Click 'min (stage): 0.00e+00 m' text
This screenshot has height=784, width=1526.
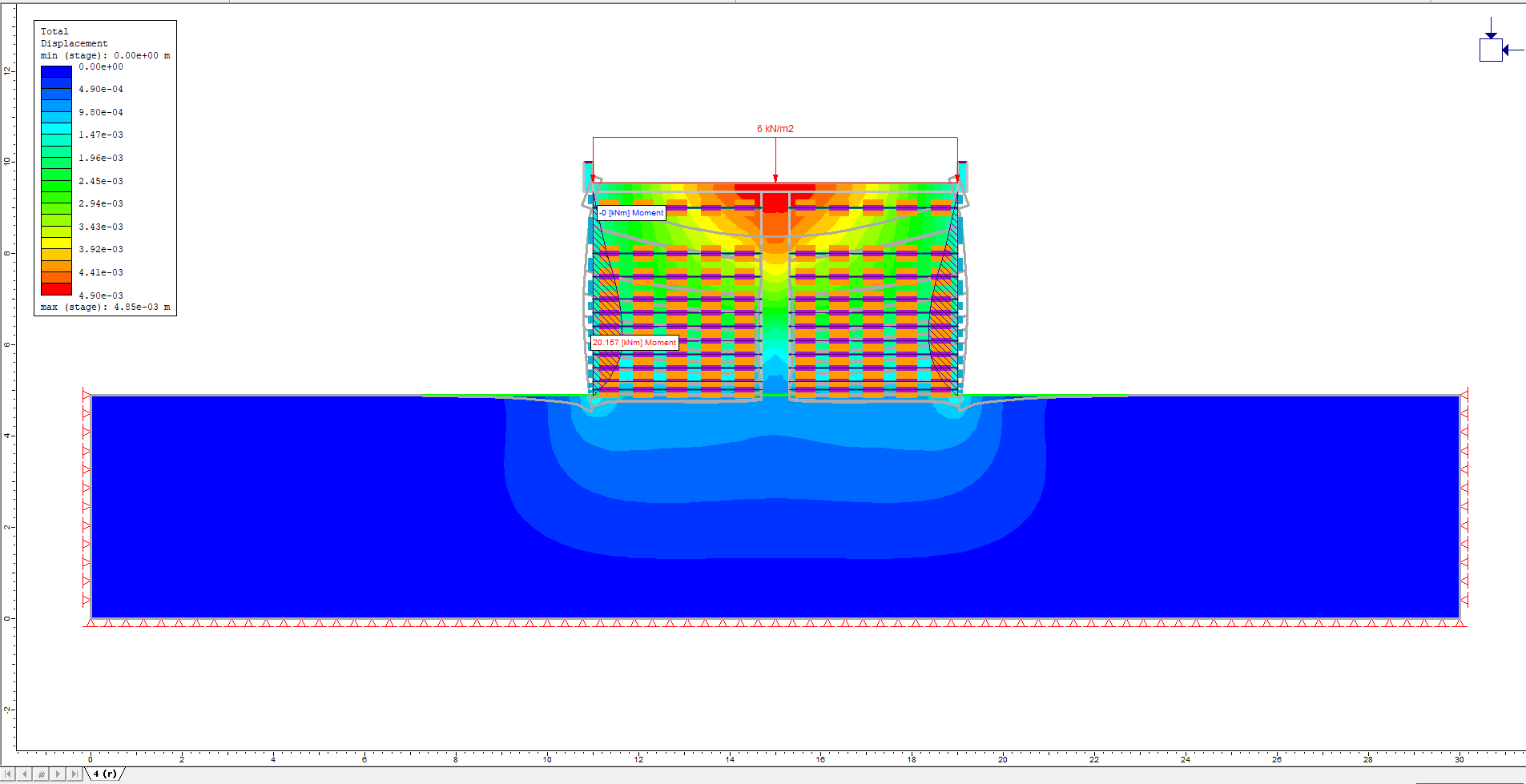coord(106,56)
